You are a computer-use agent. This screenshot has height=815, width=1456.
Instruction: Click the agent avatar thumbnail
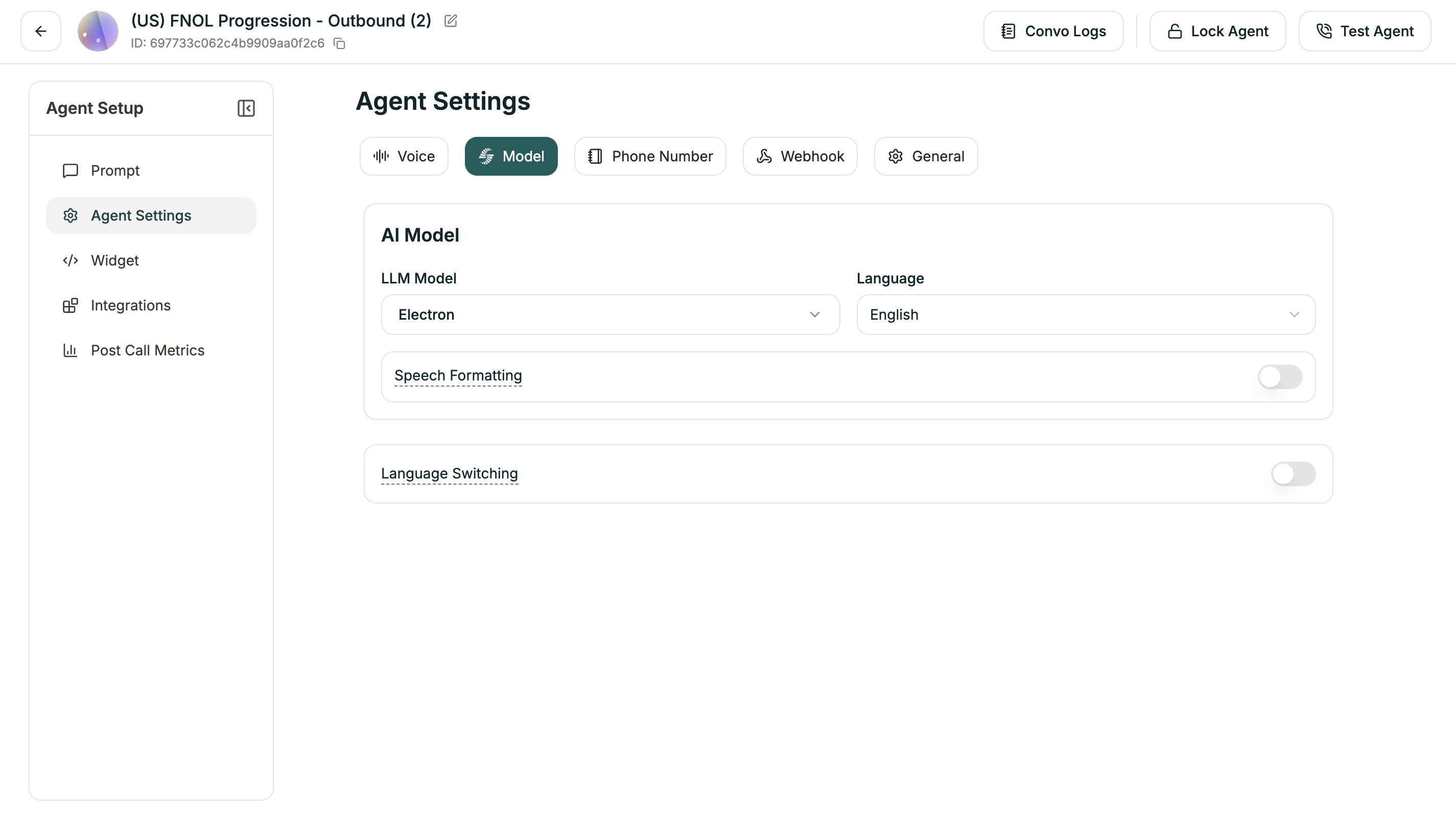(98, 31)
